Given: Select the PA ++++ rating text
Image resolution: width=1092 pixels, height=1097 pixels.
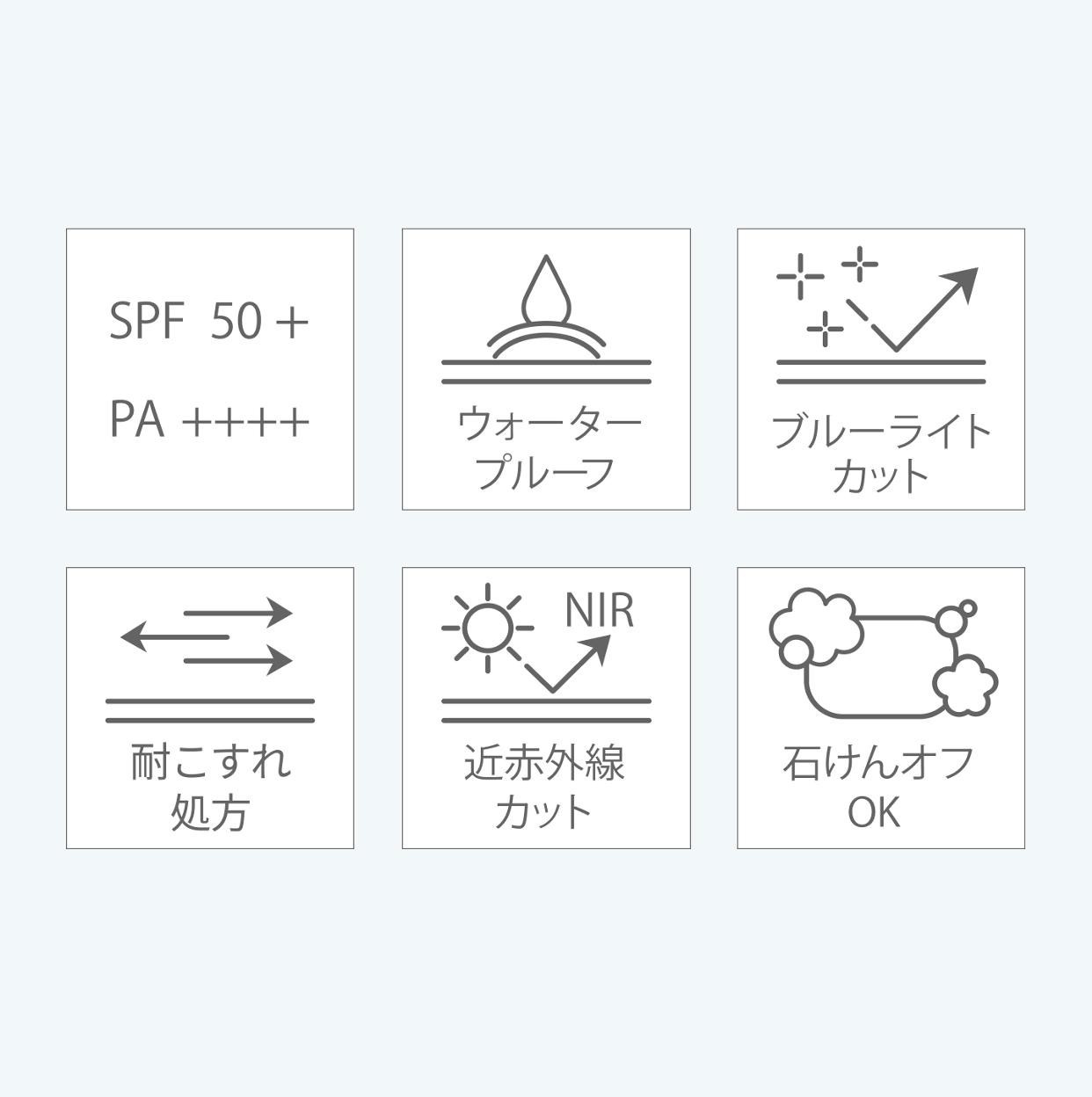Looking at the screenshot, I should pos(209,419).
